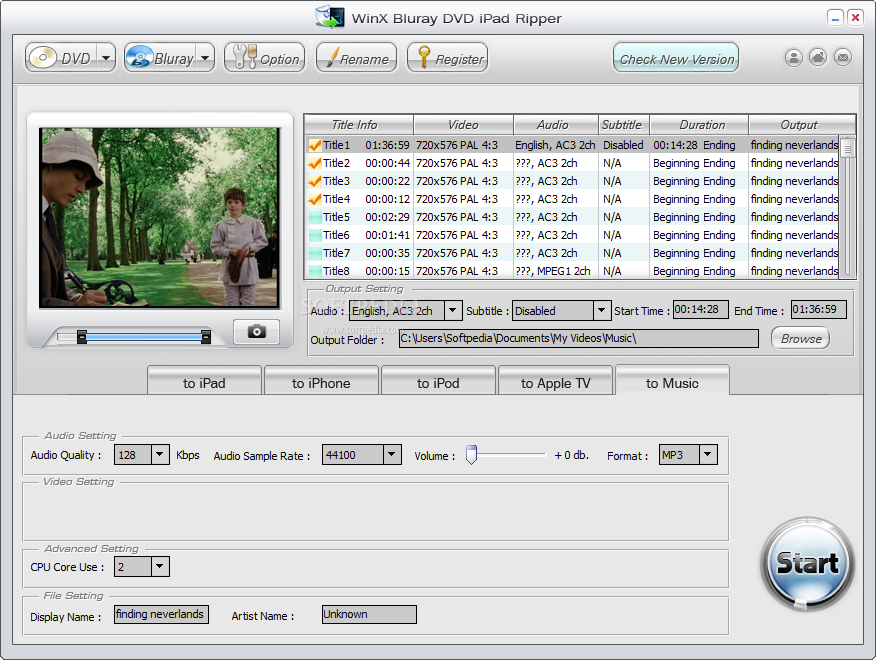This screenshot has height=660, width=876.
Task: Click the Browse output folder button
Action: [x=801, y=339]
